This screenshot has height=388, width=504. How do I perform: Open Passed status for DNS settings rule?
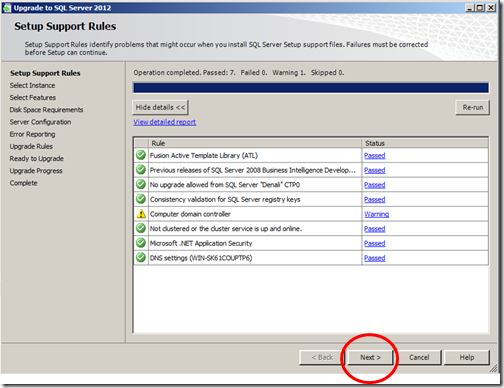click(375, 258)
